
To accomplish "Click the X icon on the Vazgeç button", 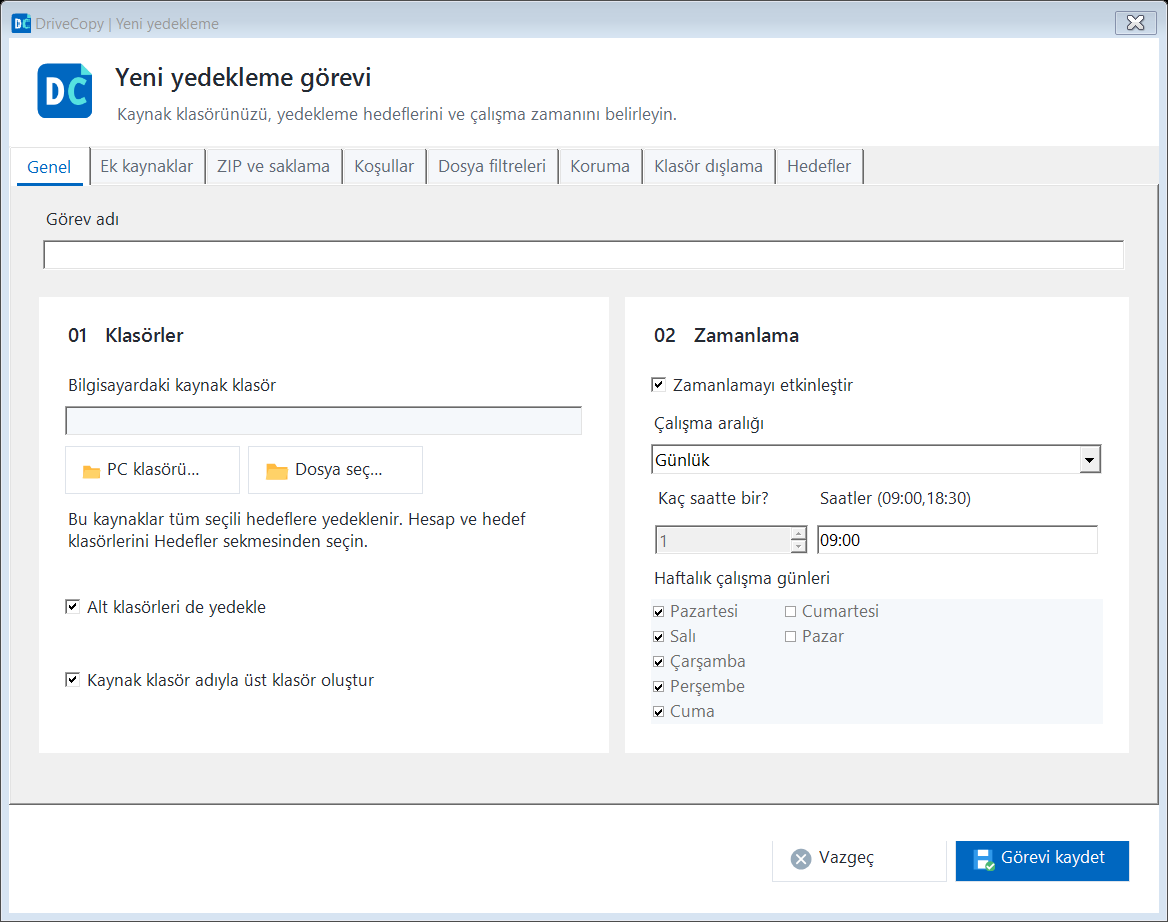I will [x=802, y=859].
